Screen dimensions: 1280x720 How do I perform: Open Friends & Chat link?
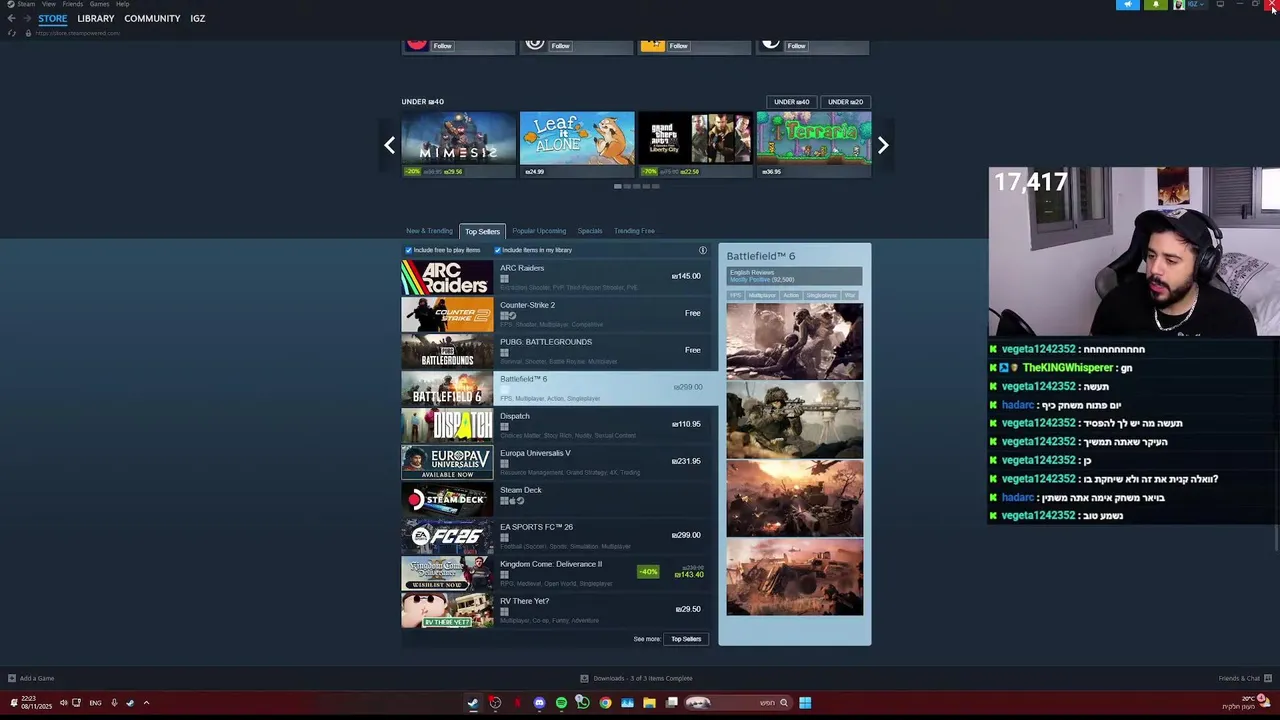(x=1239, y=678)
